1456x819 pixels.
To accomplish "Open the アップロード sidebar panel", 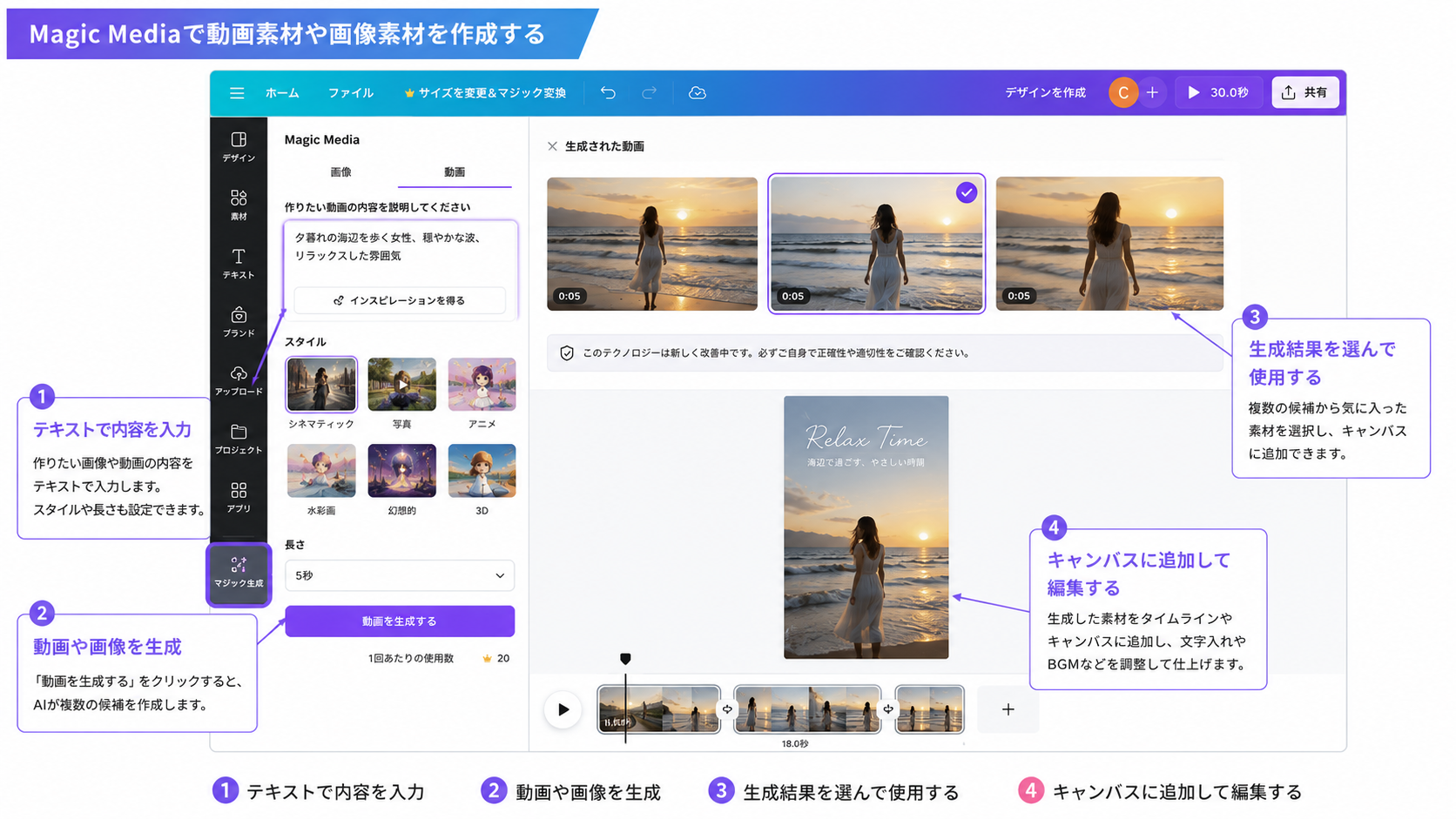I will (239, 380).
